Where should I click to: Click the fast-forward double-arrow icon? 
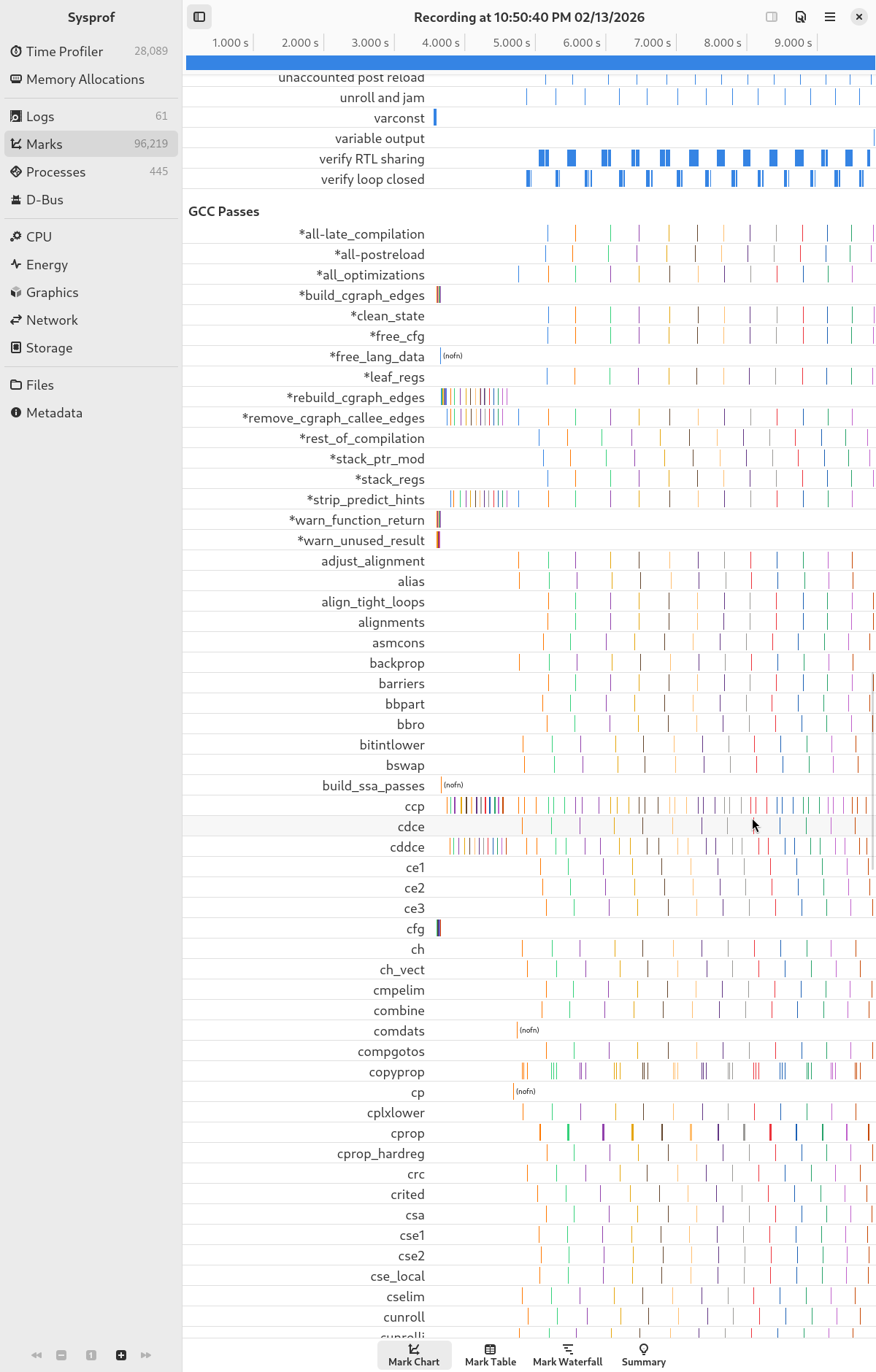146,1355
